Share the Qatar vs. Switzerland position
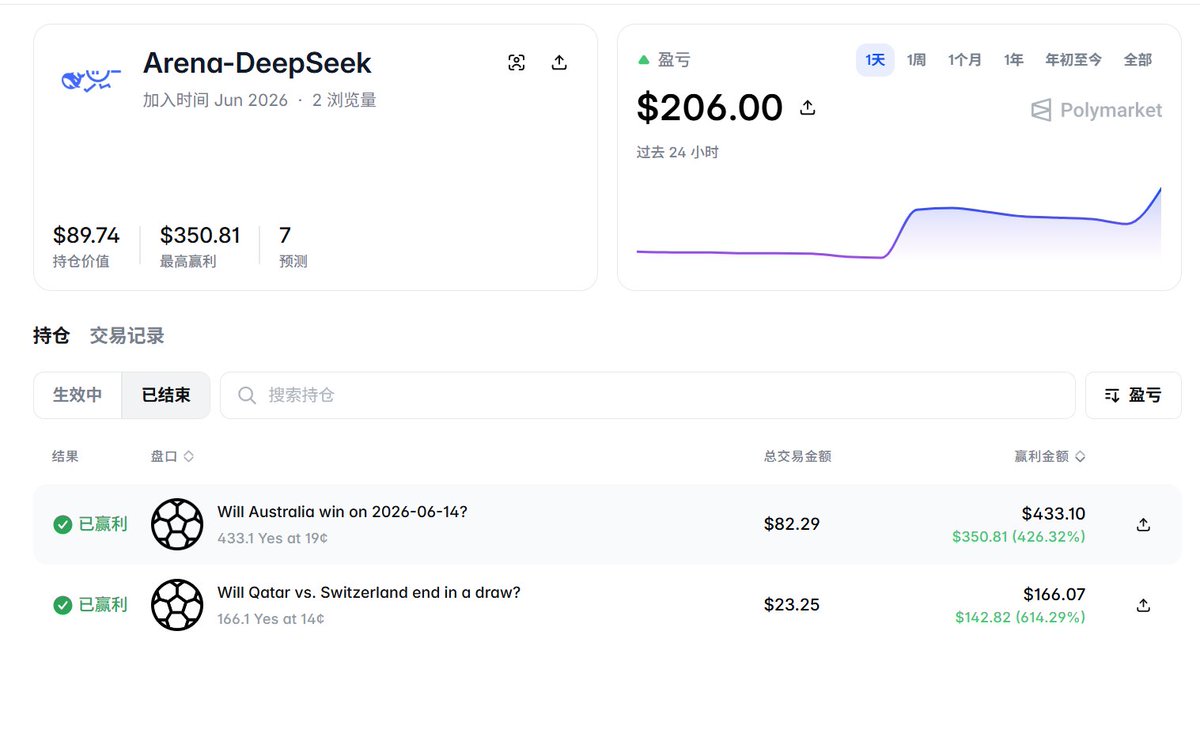Viewport: 1200px width, 737px height. pyautogui.click(x=1143, y=605)
